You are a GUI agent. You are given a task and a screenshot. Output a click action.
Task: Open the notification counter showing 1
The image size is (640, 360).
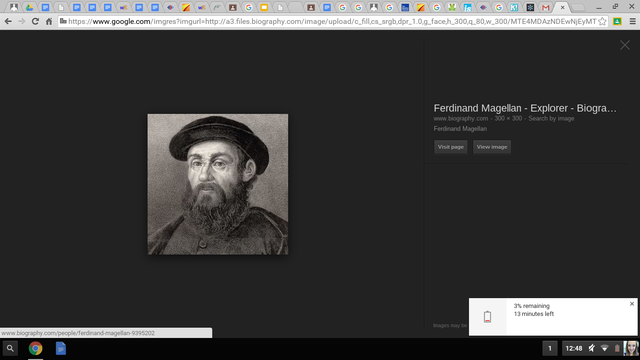click(550, 349)
